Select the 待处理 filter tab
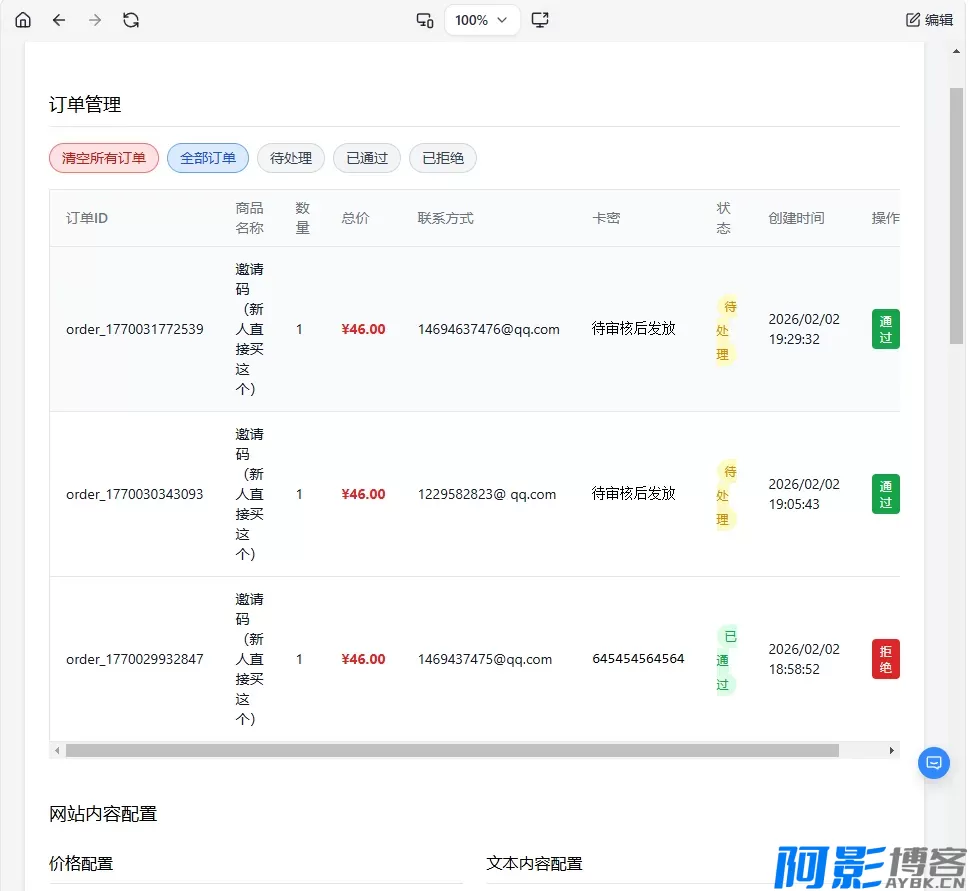This screenshot has height=891, width=970. [291, 158]
